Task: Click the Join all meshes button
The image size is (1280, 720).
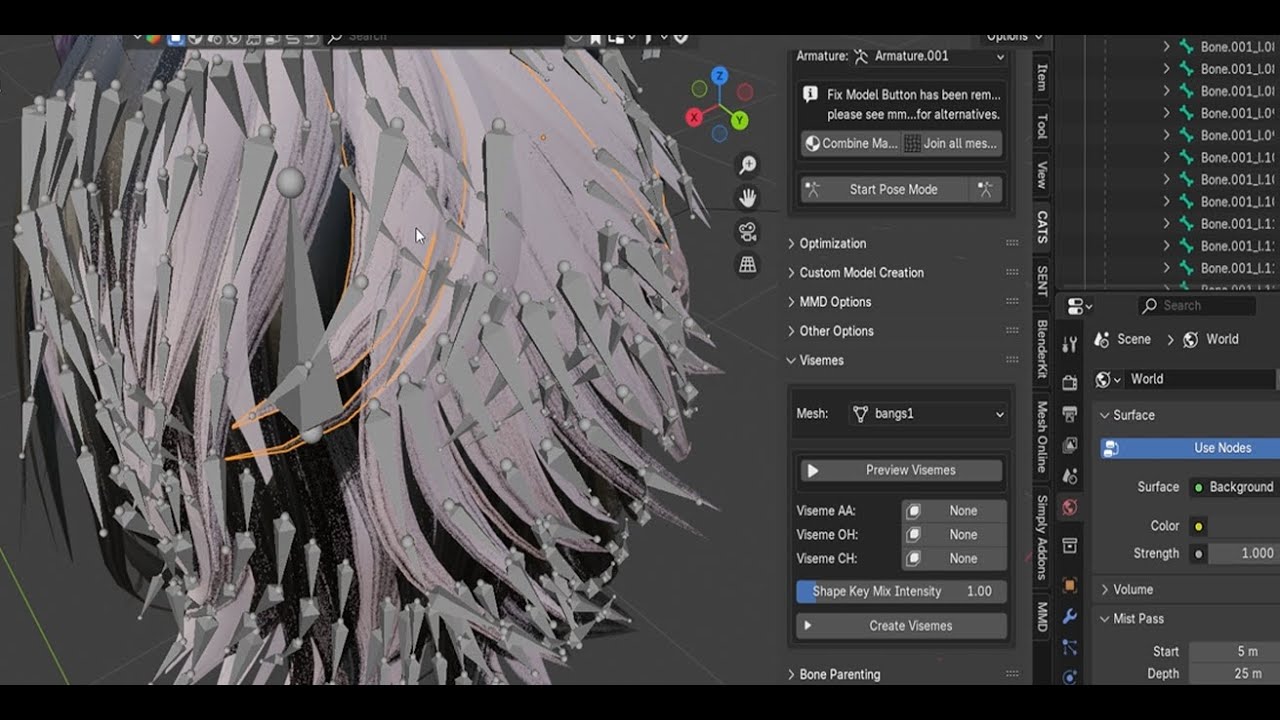Action: tap(952, 143)
